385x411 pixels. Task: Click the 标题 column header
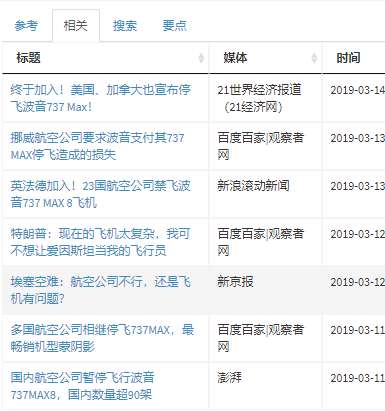click(x=105, y=58)
